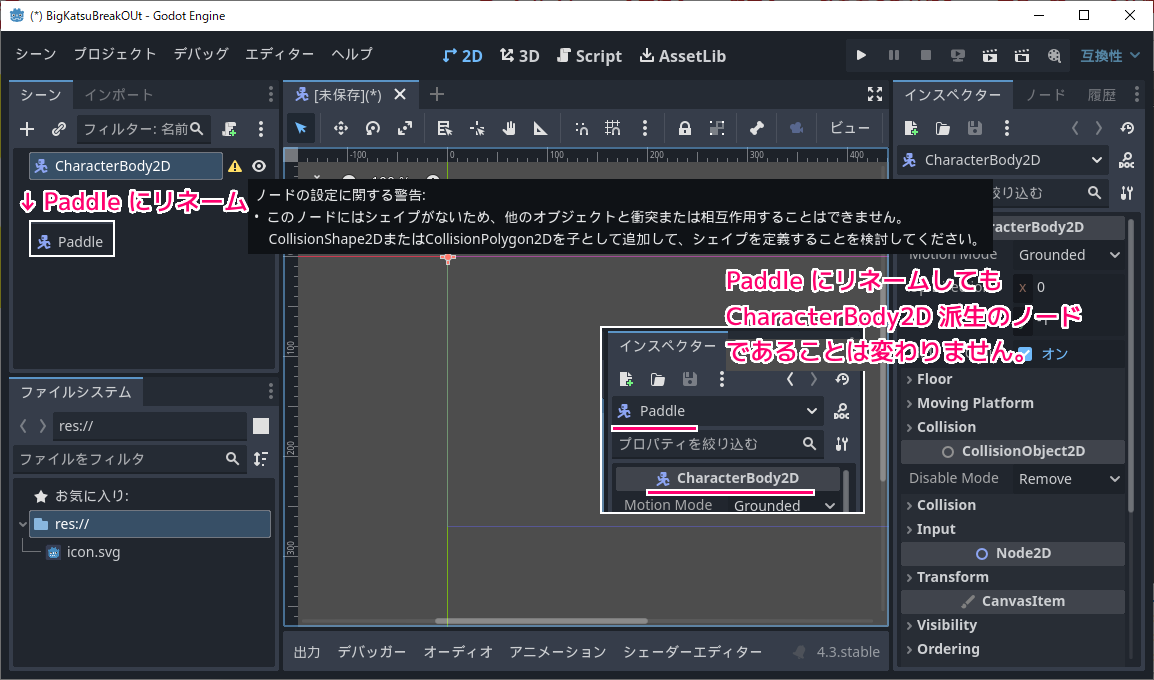Open the デバッグ menu

pos(201,54)
